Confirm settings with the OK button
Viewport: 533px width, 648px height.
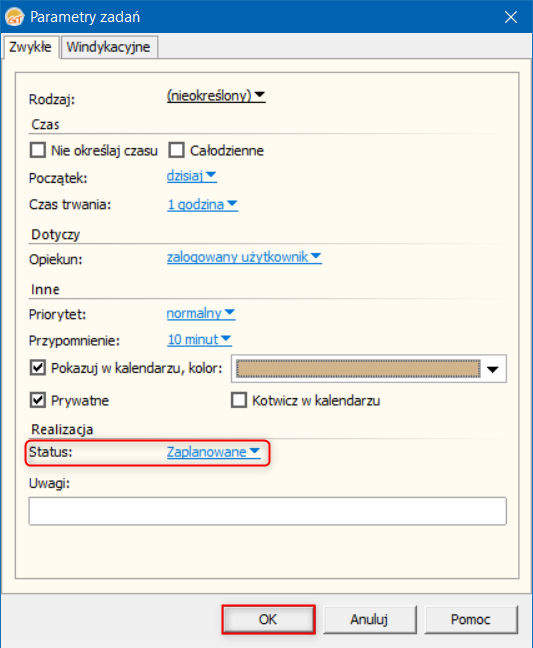269,619
